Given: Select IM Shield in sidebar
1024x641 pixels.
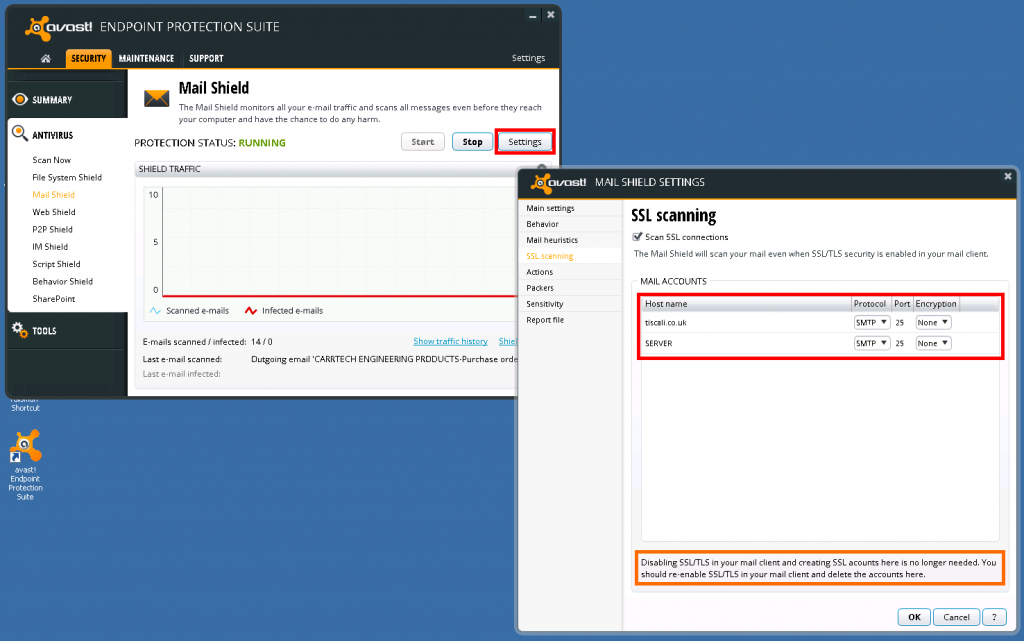Looking at the screenshot, I should pyautogui.click(x=50, y=247).
